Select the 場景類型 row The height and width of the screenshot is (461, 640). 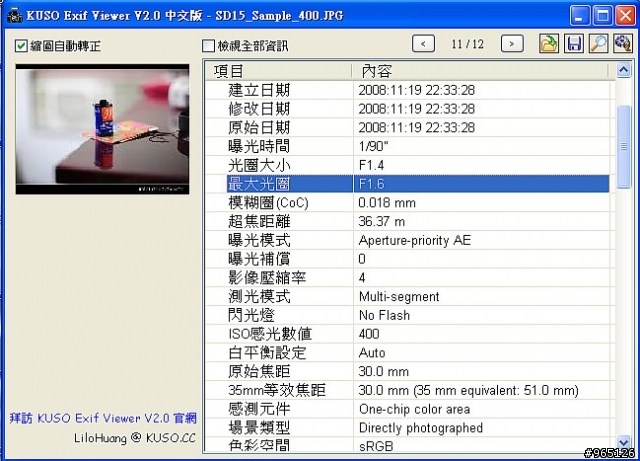click(x=408, y=428)
